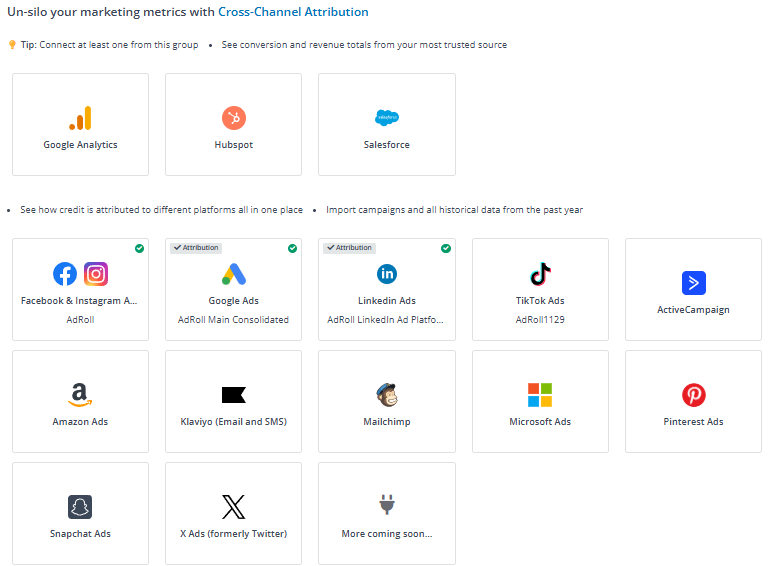This screenshot has height=566, width=773.
Task: Open the Cross-Channel Attribution link
Action: pos(293,12)
